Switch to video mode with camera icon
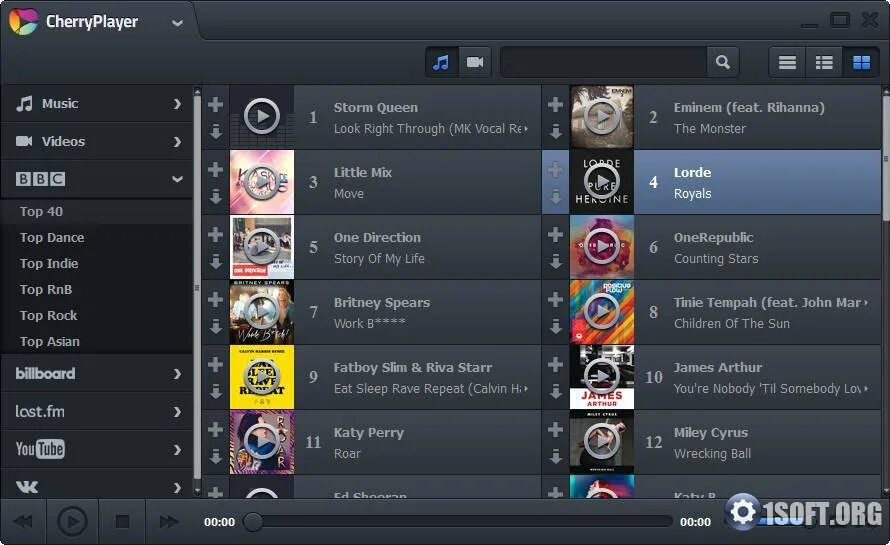This screenshot has width=890, height=545. click(475, 62)
